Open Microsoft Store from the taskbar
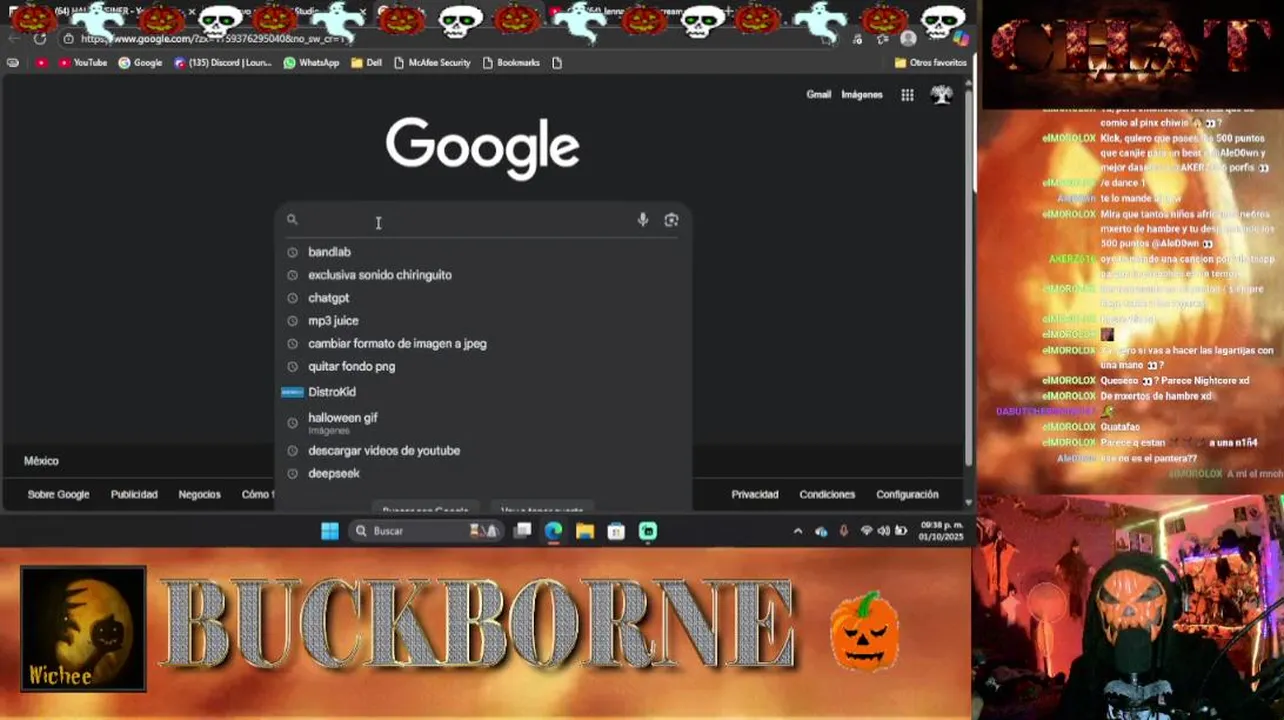Viewport: 1284px width, 720px height. point(616,531)
